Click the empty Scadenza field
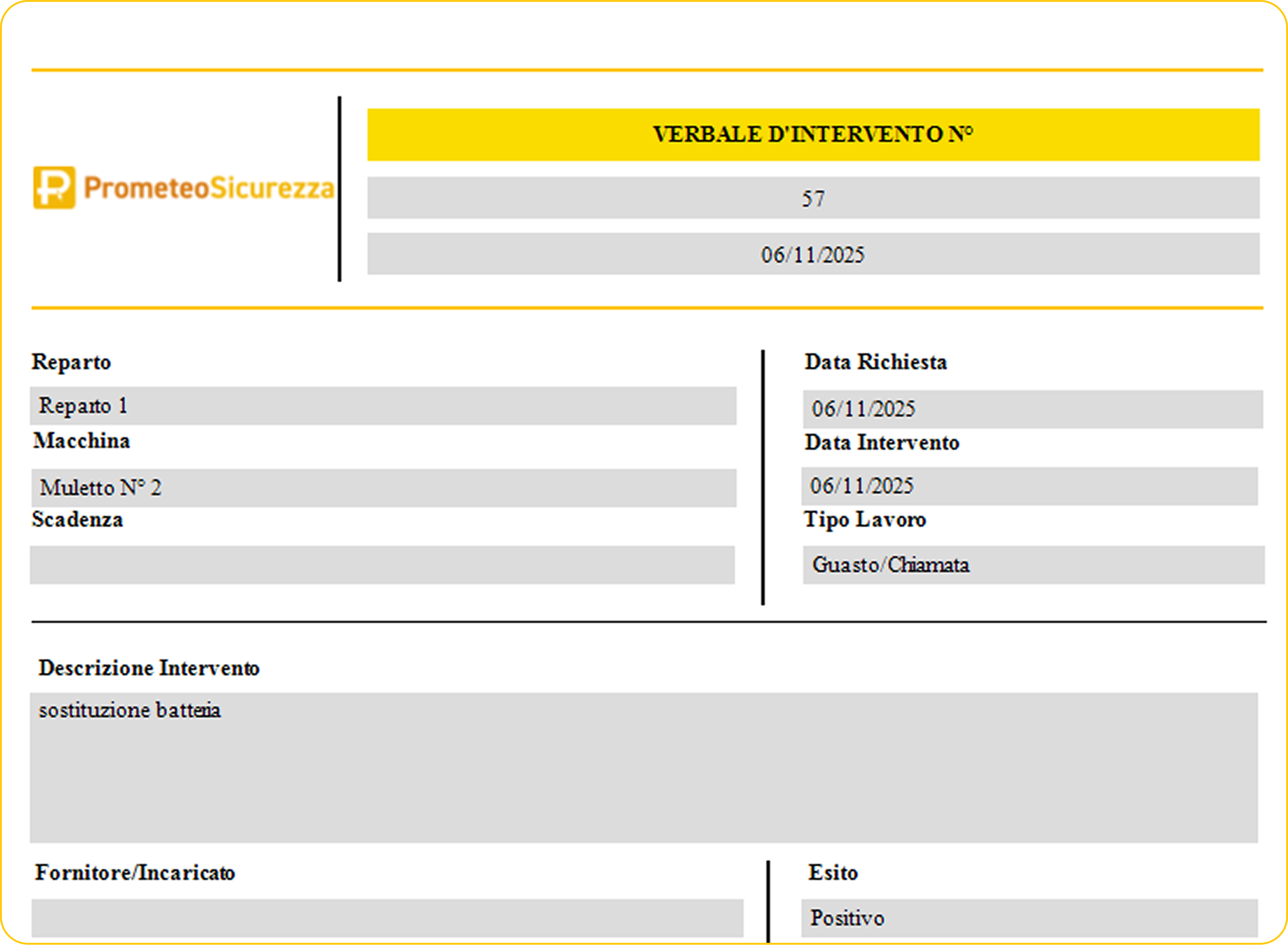Viewport: 1288px width, 945px height. (382, 565)
